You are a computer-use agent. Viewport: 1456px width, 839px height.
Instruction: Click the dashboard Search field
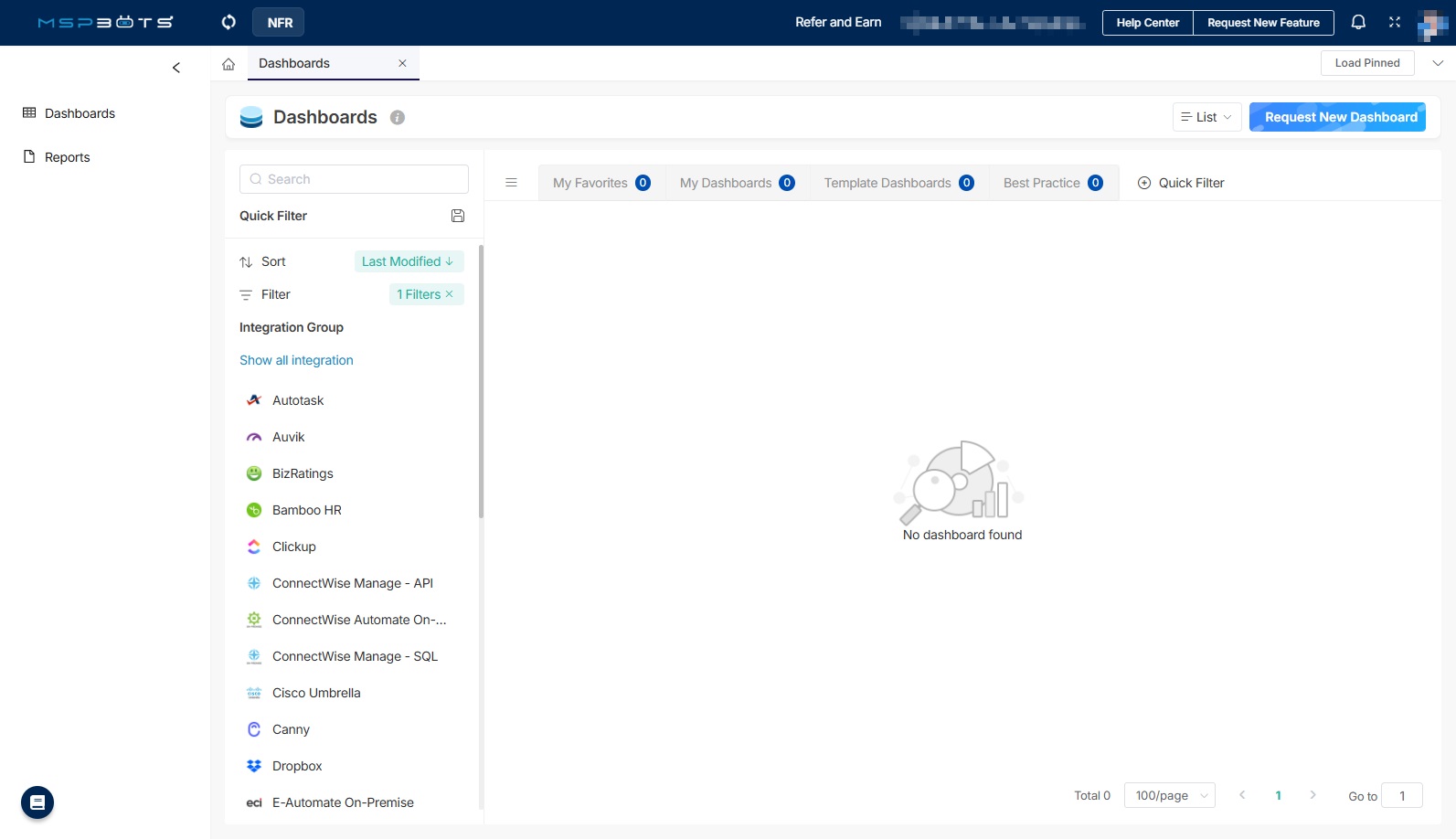pos(355,179)
